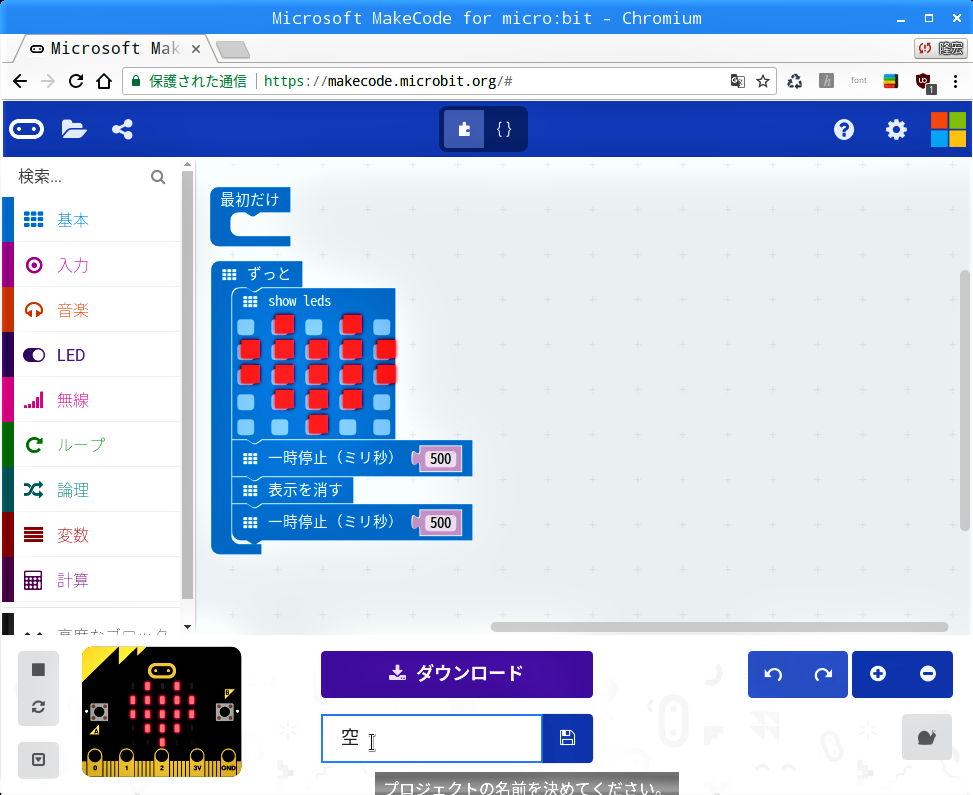This screenshot has height=795, width=973.
Task: Zoom in the workspace
Action: pyautogui.click(x=877, y=674)
